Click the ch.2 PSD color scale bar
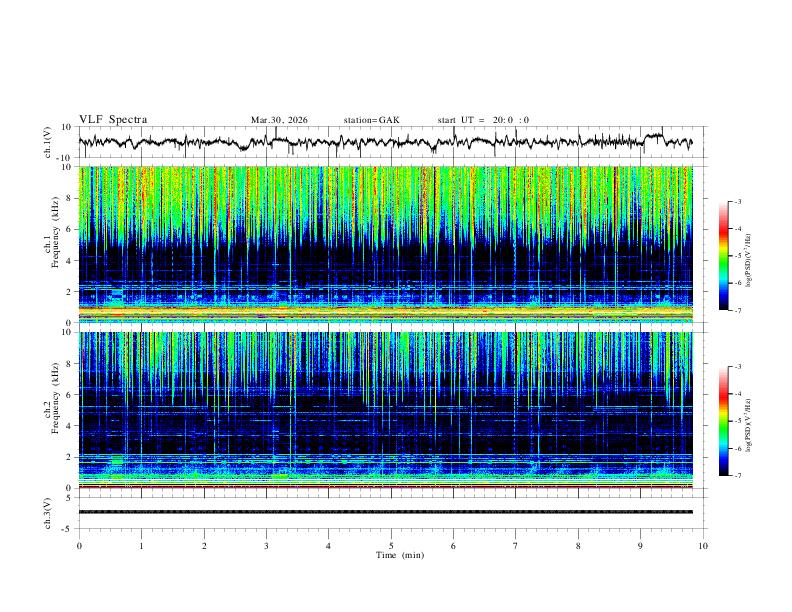The height and width of the screenshot is (612, 792). pyautogui.click(x=723, y=421)
